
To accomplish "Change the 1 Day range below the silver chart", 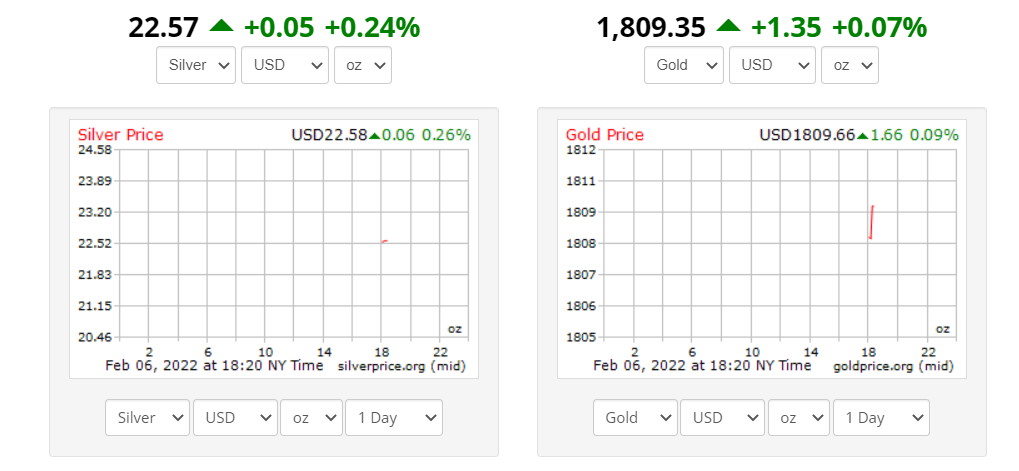I will tap(393, 418).
